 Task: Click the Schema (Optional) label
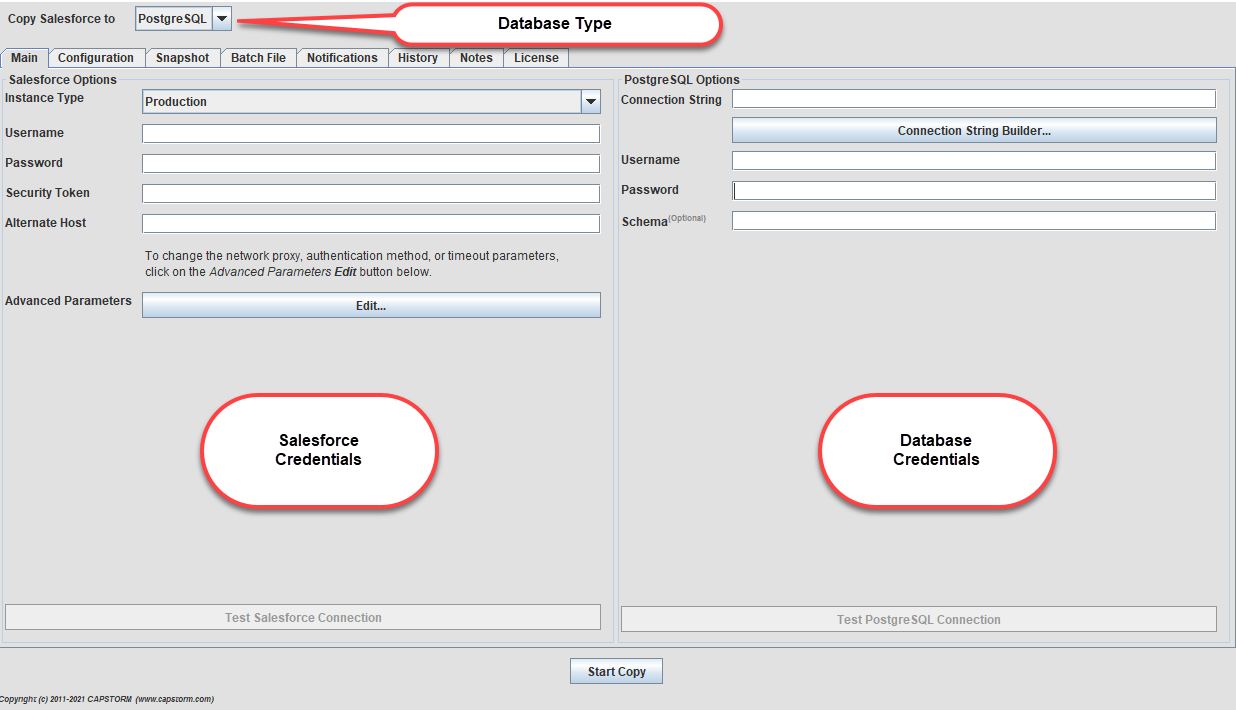(663, 221)
